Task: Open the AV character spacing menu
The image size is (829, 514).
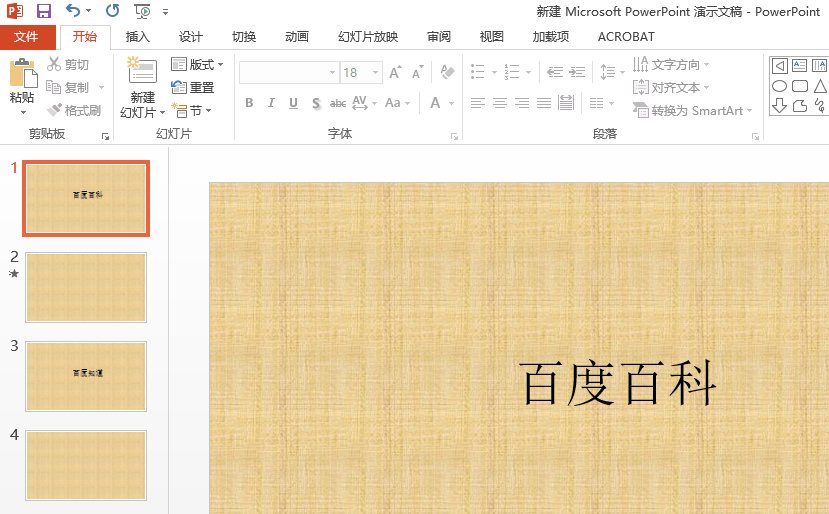Action: pos(364,103)
